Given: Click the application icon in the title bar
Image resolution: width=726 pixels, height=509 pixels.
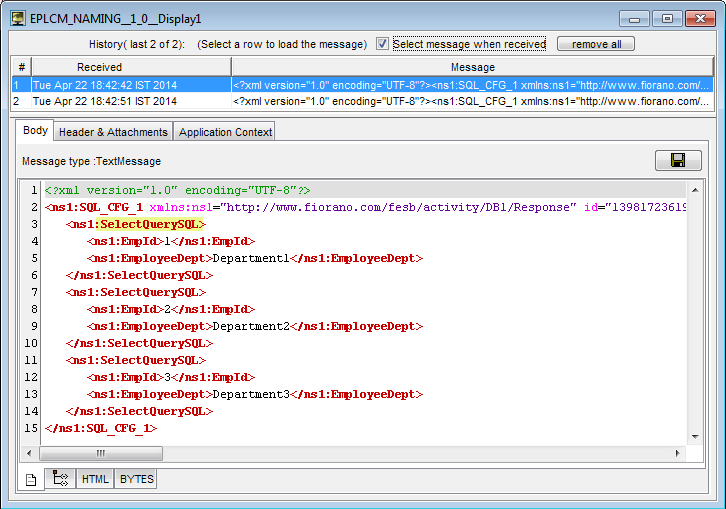Looking at the screenshot, I should coord(17,18).
